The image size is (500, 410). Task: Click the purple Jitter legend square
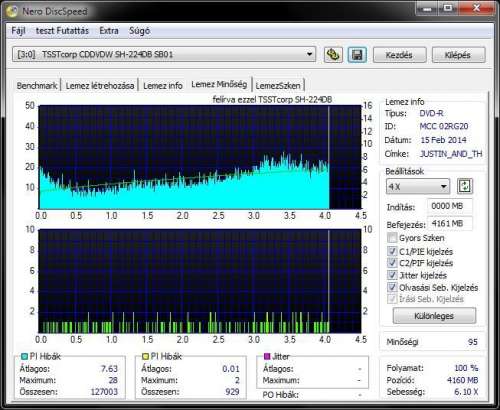point(267,357)
